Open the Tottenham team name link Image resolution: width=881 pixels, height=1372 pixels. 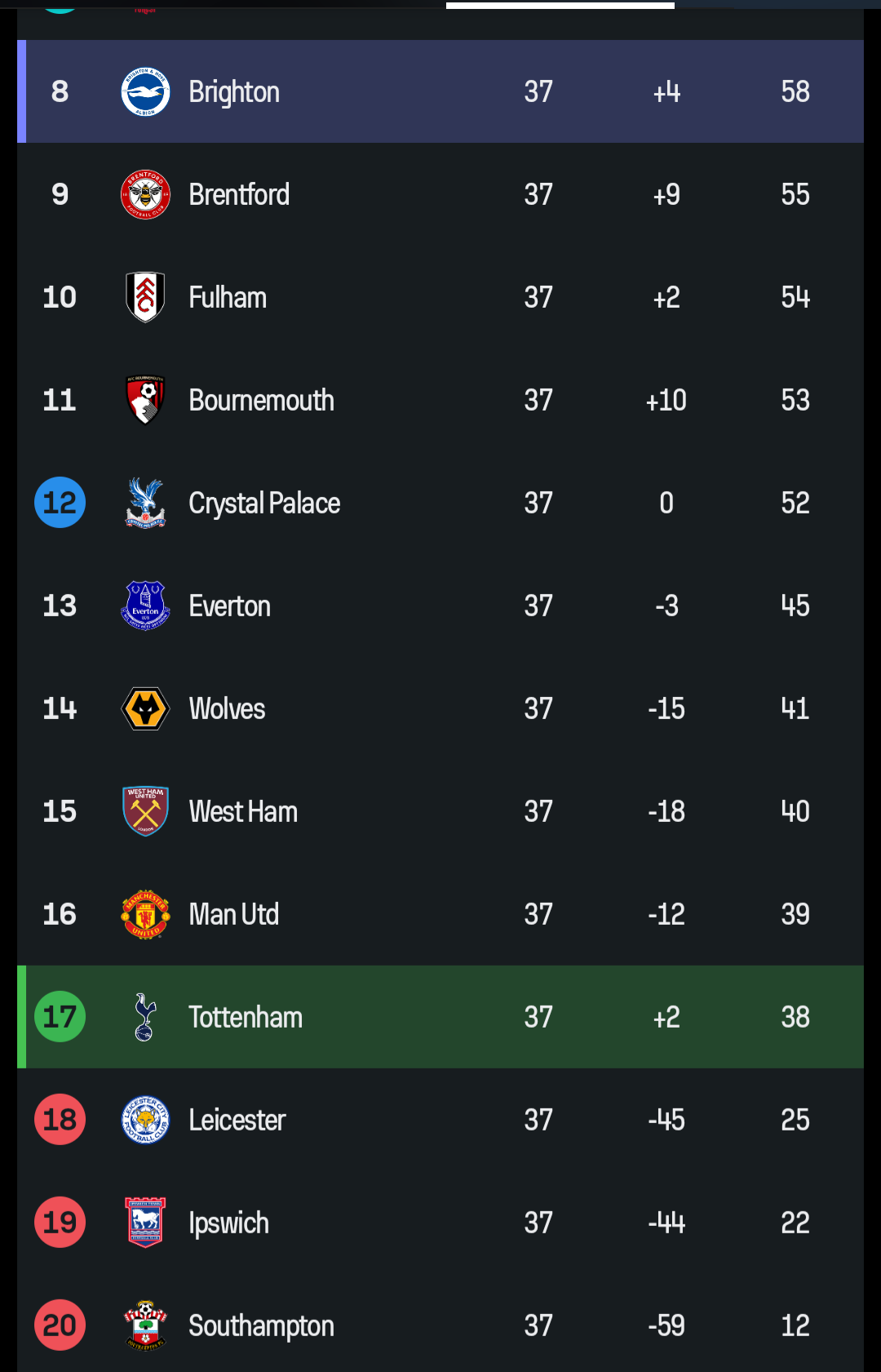(x=246, y=1017)
